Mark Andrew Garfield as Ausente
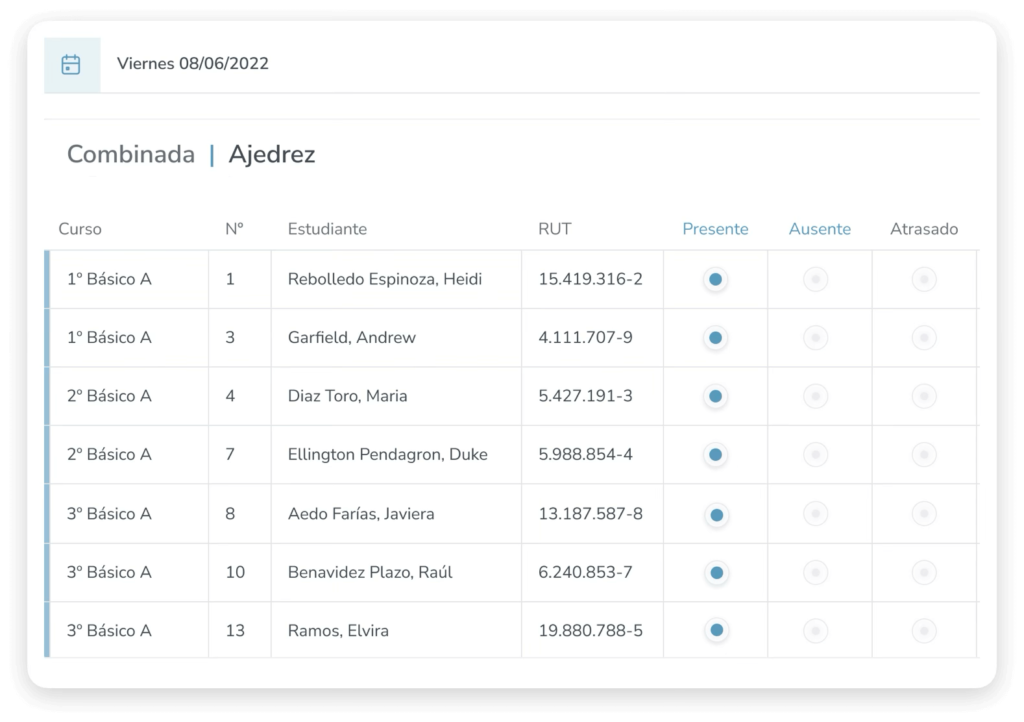 tap(816, 338)
